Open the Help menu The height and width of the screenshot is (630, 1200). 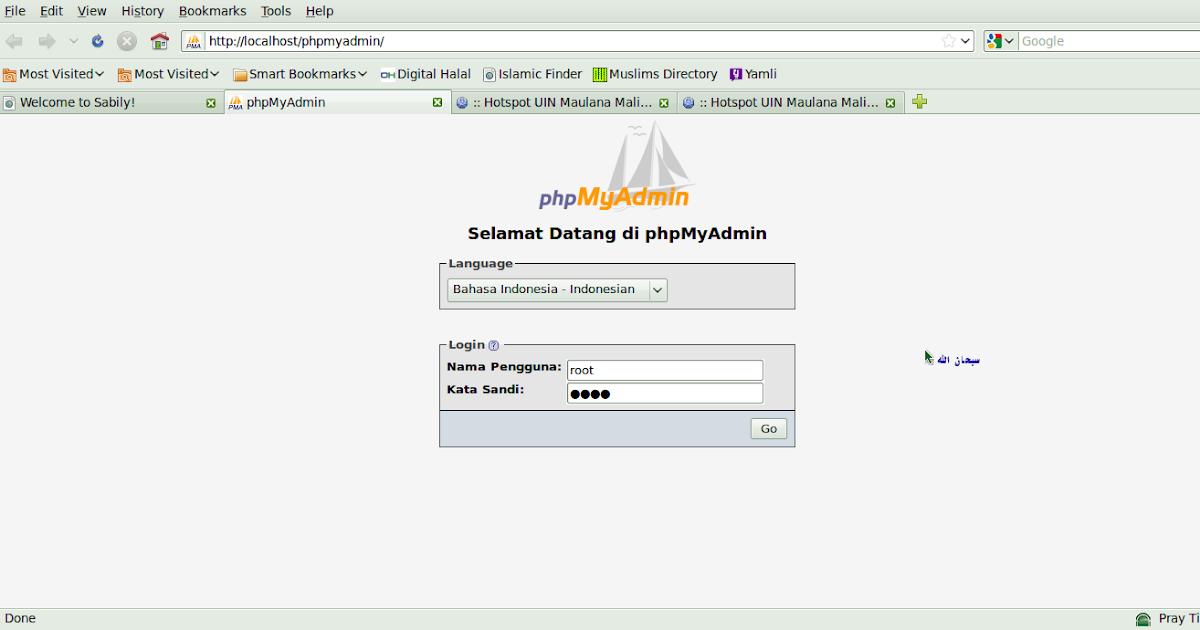tap(320, 11)
